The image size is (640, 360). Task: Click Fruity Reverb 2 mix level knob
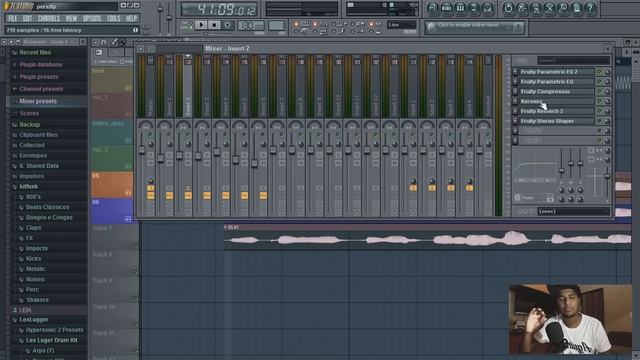tap(607, 111)
